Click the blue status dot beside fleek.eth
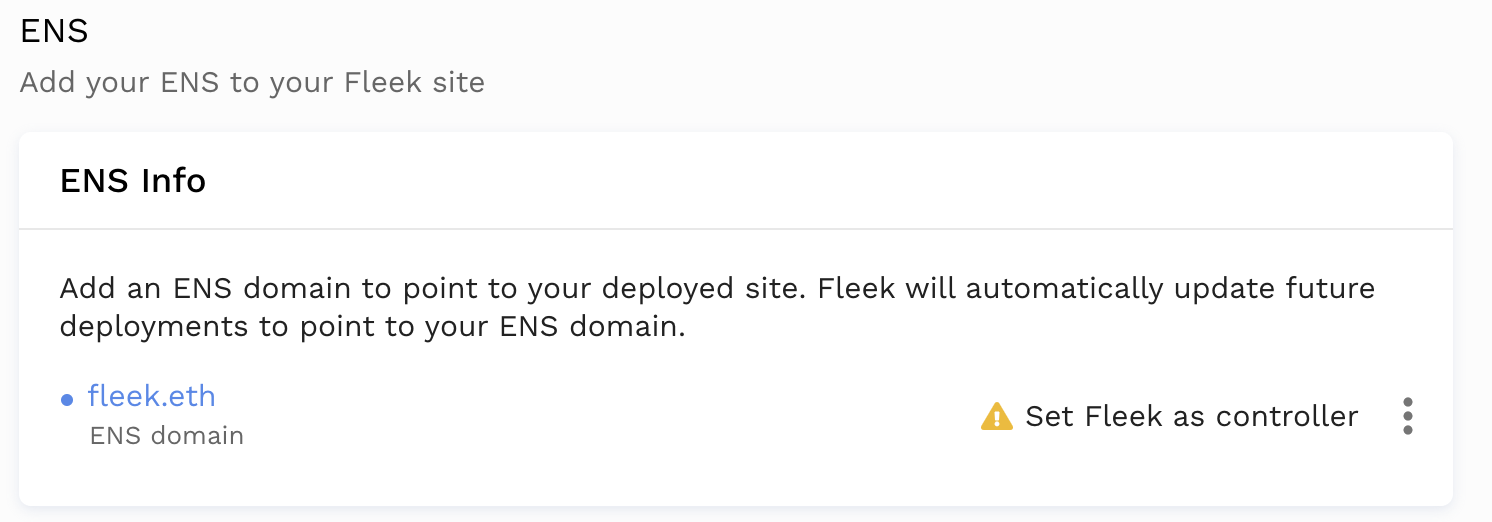This screenshot has height=522, width=1492. click(x=67, y=400)
